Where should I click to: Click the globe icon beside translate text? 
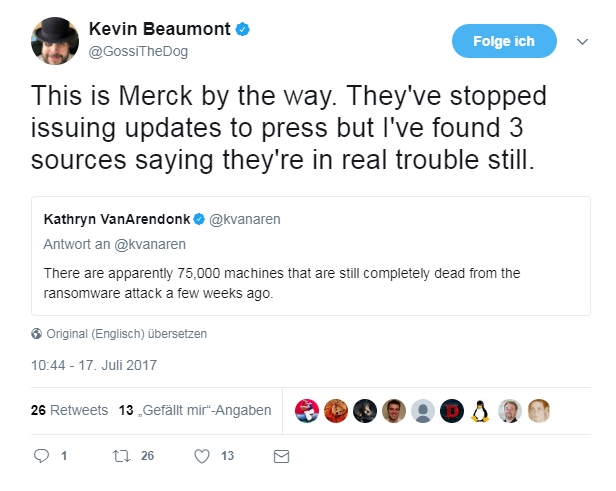(36, 334)
